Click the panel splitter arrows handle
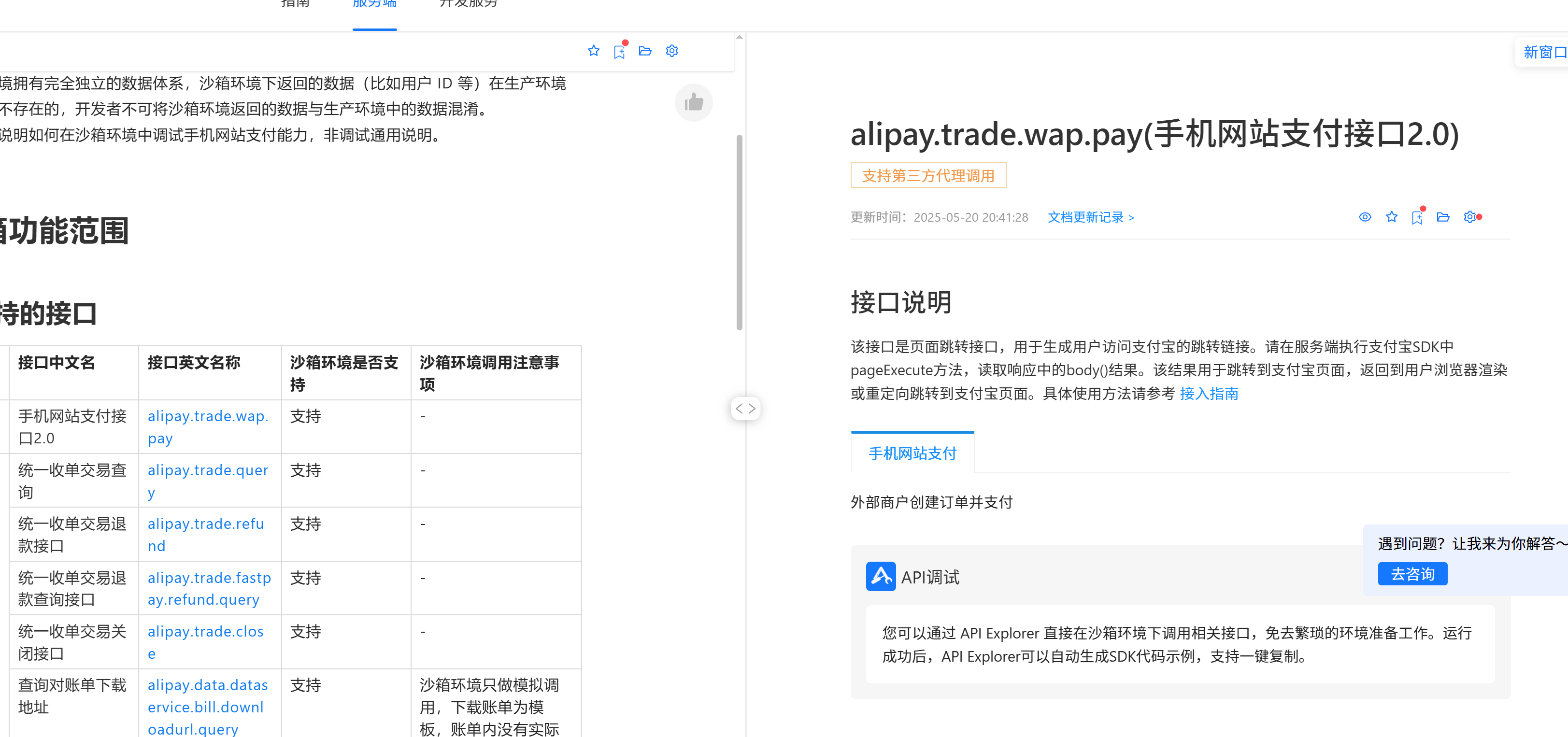This screenshot has height=737, width=1568. tap(745, 409)
